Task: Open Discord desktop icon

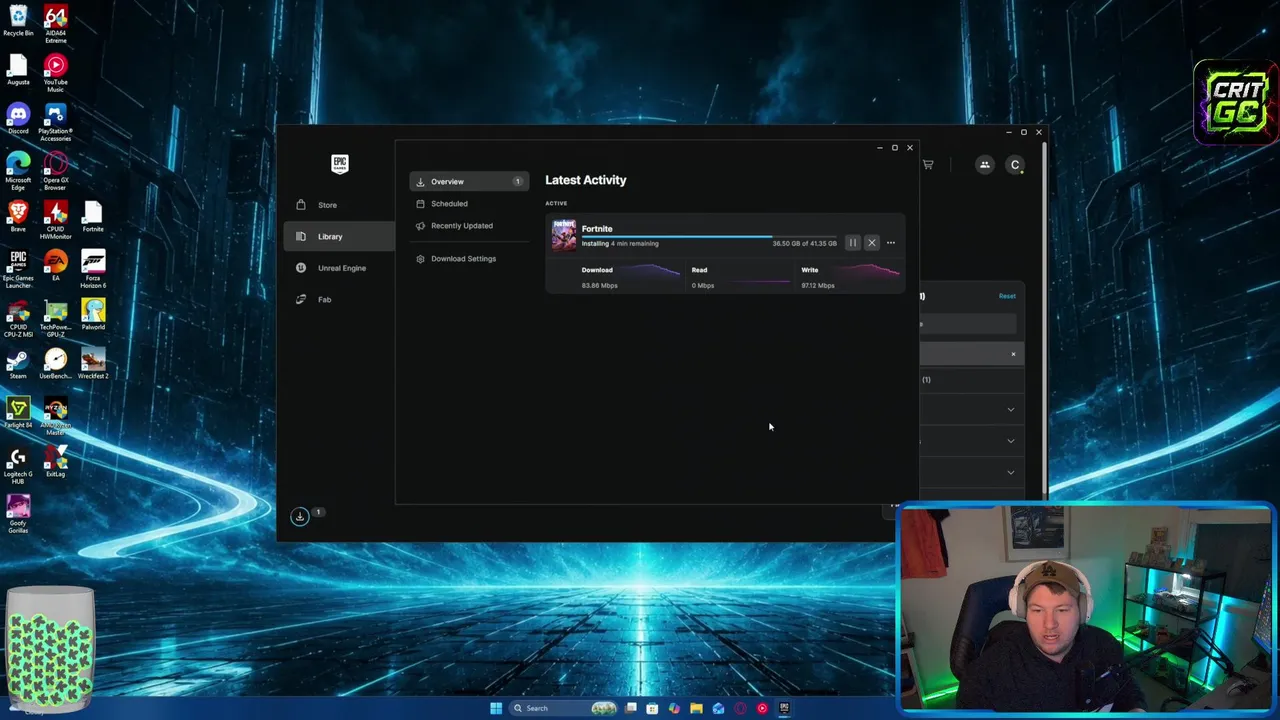Action: tap(18, 119)
